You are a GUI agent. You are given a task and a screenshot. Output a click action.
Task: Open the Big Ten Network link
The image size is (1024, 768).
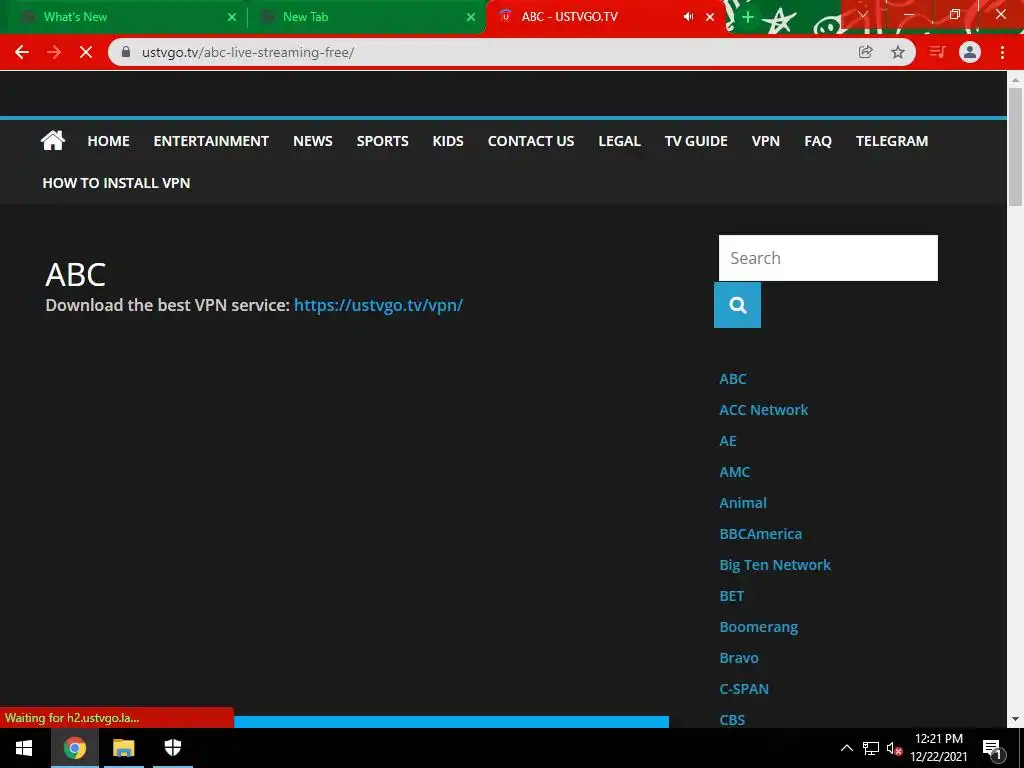click(775, 565)
